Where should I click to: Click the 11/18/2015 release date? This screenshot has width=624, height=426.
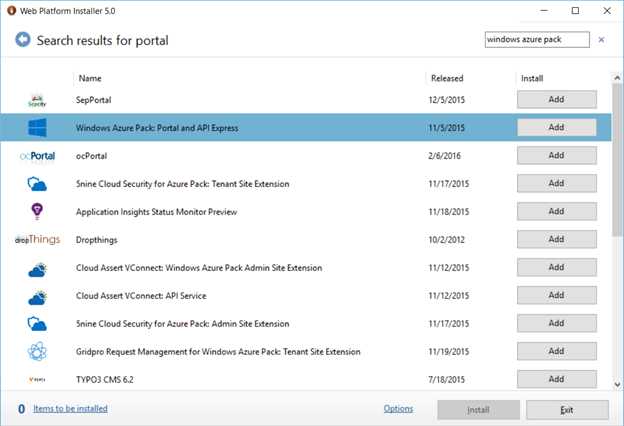(448, 212)
